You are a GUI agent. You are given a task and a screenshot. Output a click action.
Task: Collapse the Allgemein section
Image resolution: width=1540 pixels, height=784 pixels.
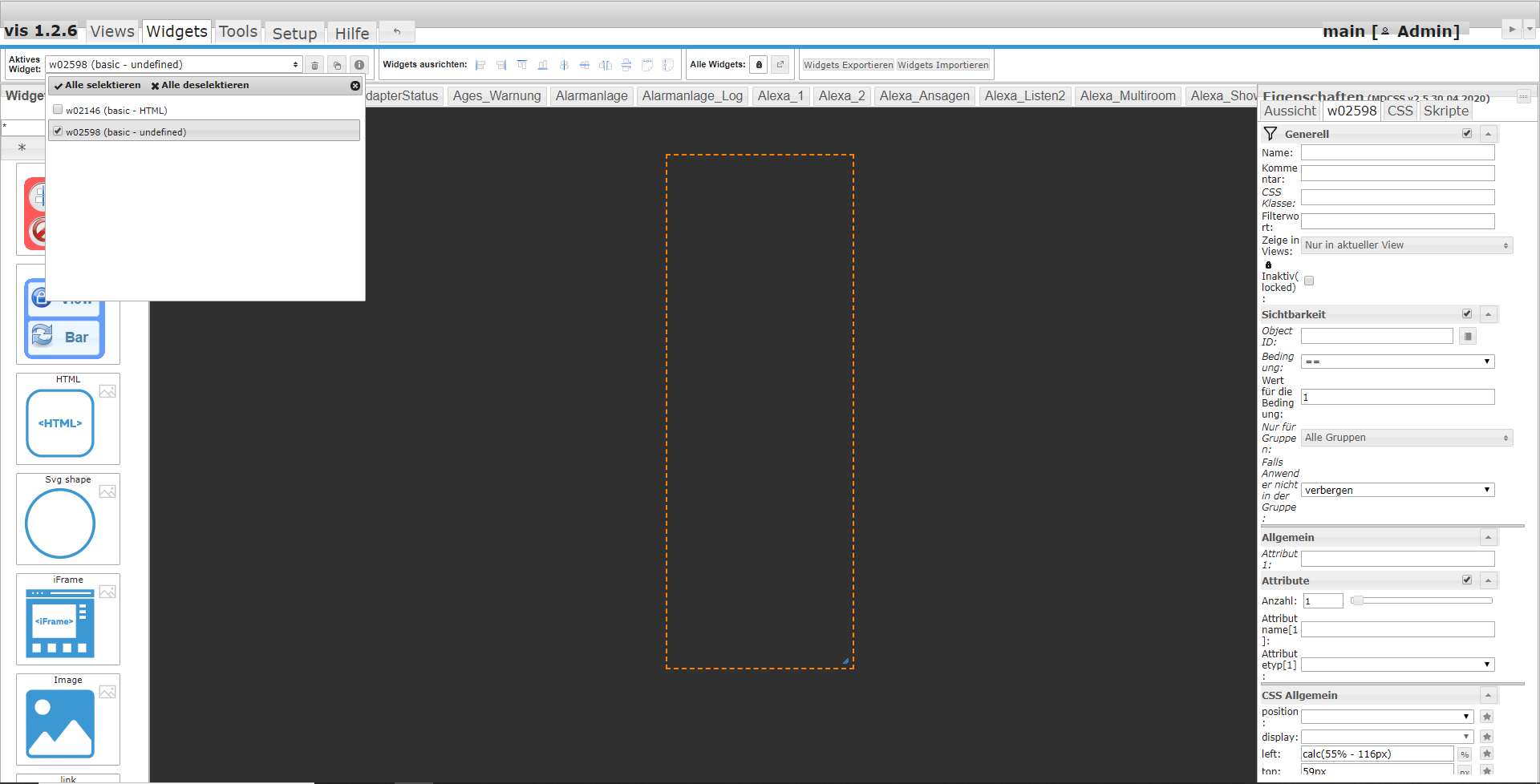(x=1488, y=537)
